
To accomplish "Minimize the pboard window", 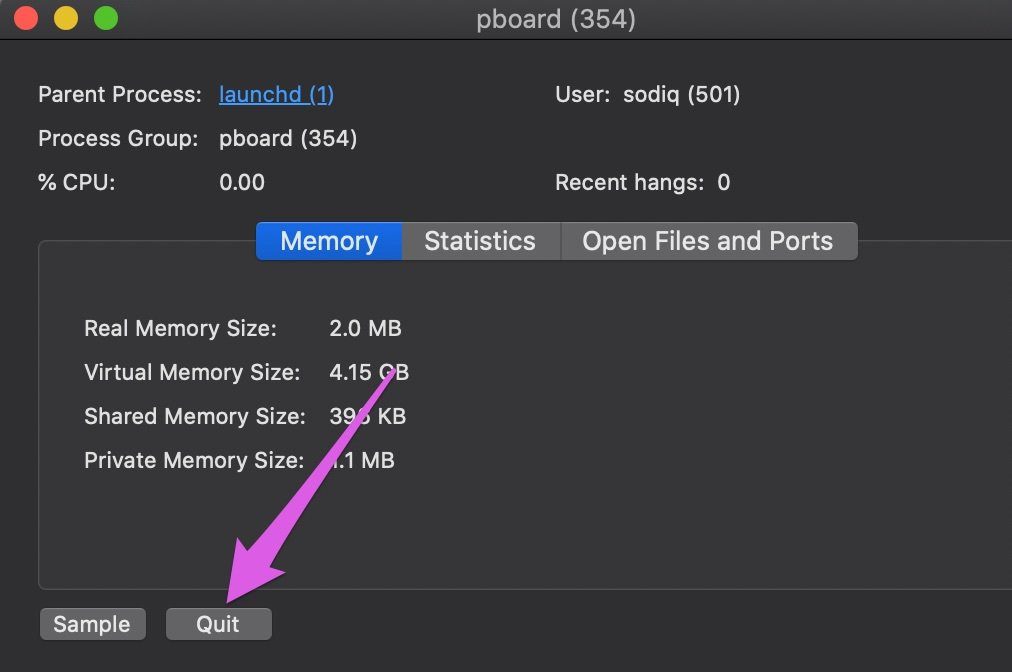I will point(64,17).
